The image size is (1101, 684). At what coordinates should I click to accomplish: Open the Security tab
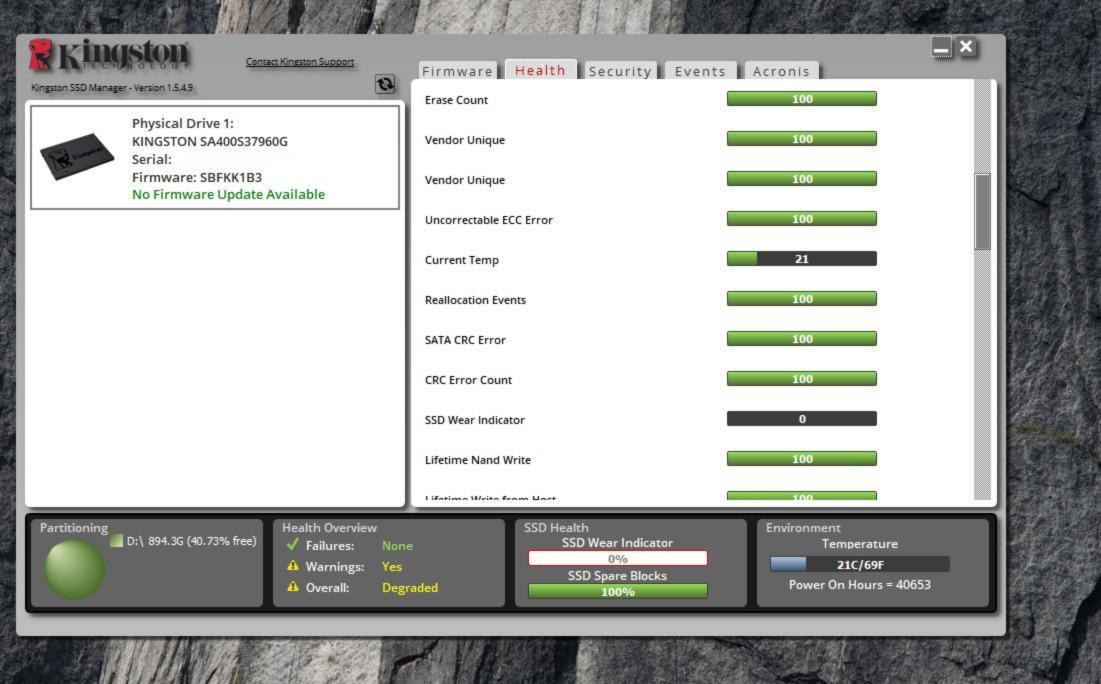(620, 71)
